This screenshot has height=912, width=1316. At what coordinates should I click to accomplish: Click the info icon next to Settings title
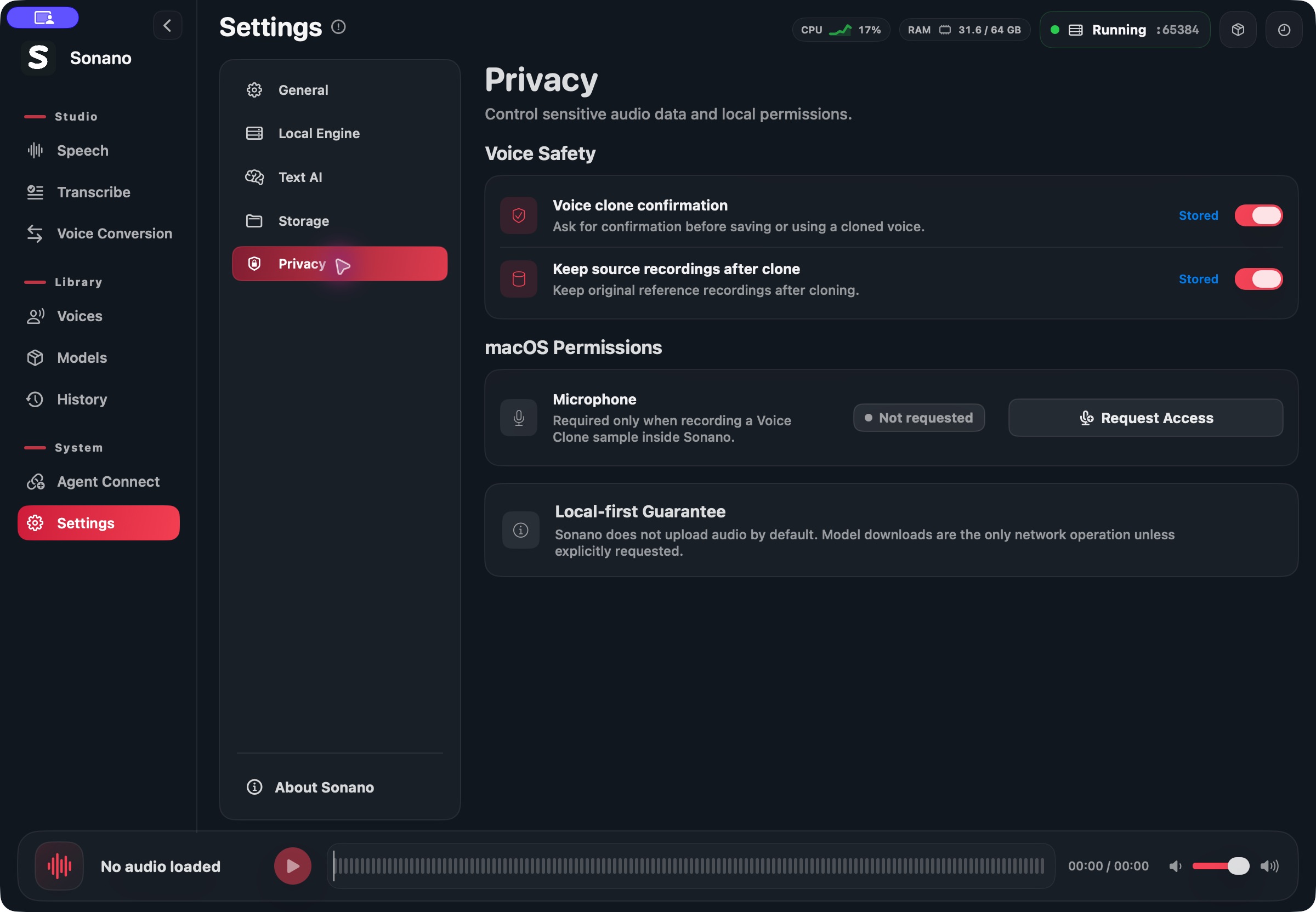point(338,27)
